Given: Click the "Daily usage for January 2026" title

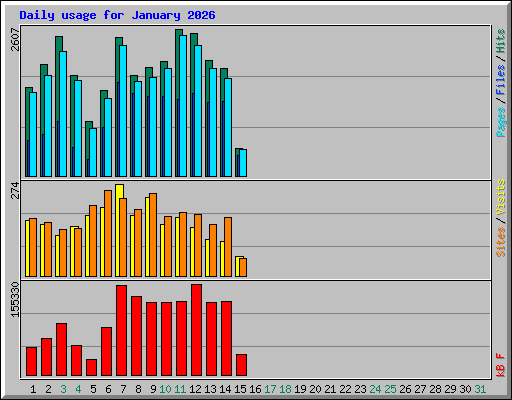Looking at the screenshot, I should coord(117,15).
